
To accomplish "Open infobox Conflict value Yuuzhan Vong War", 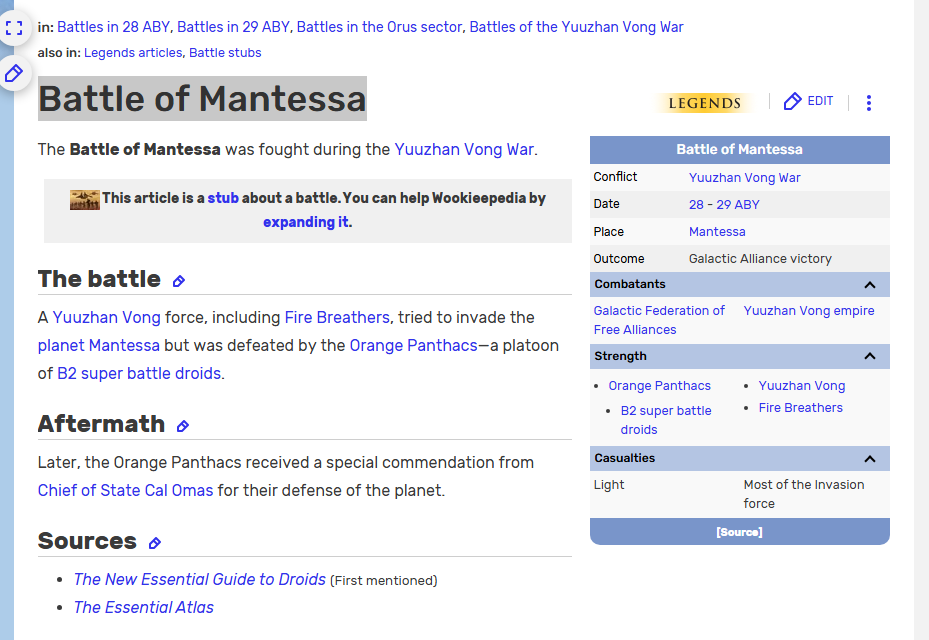I will pyautogui.click(x=745, y=178).
